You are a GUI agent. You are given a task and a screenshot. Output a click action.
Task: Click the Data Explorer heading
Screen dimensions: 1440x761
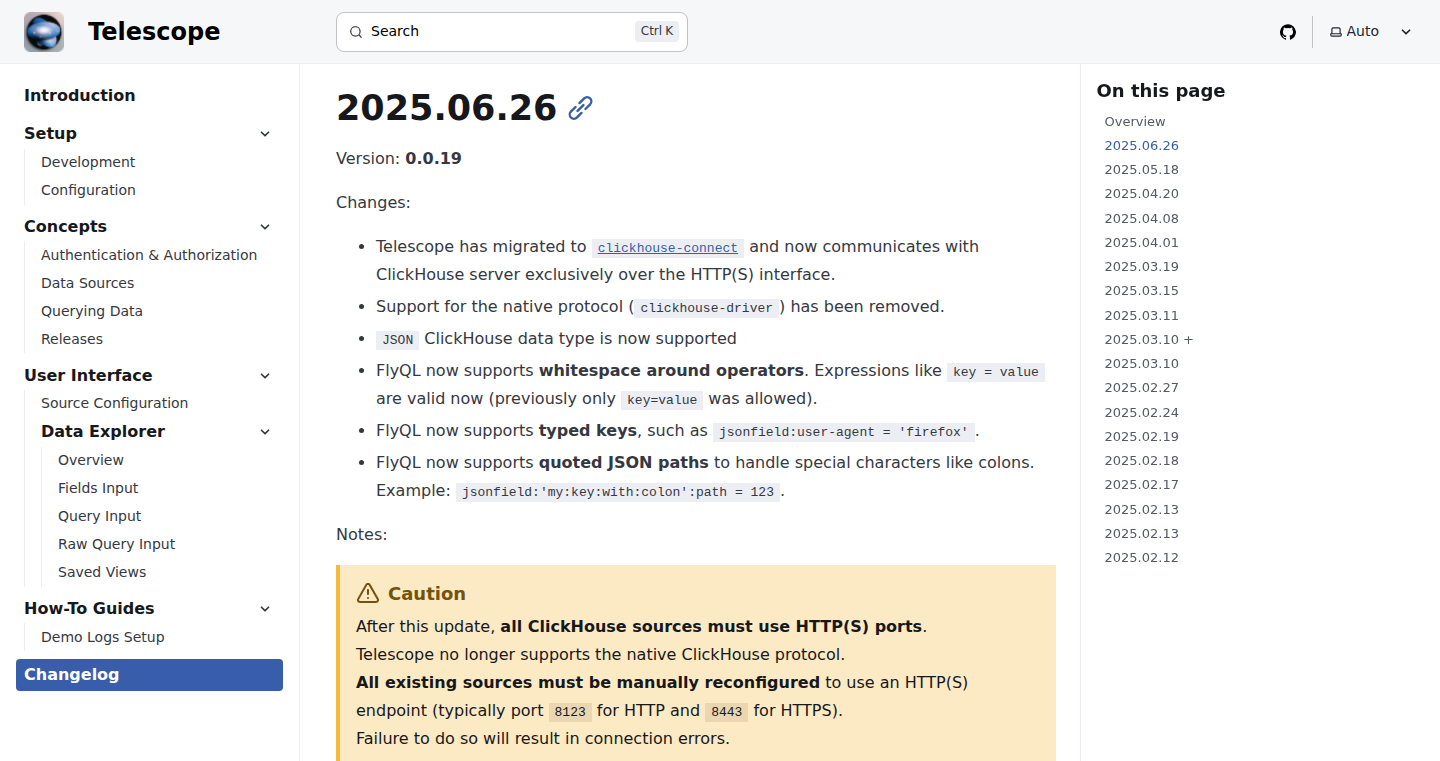click(x=103, y=432)
